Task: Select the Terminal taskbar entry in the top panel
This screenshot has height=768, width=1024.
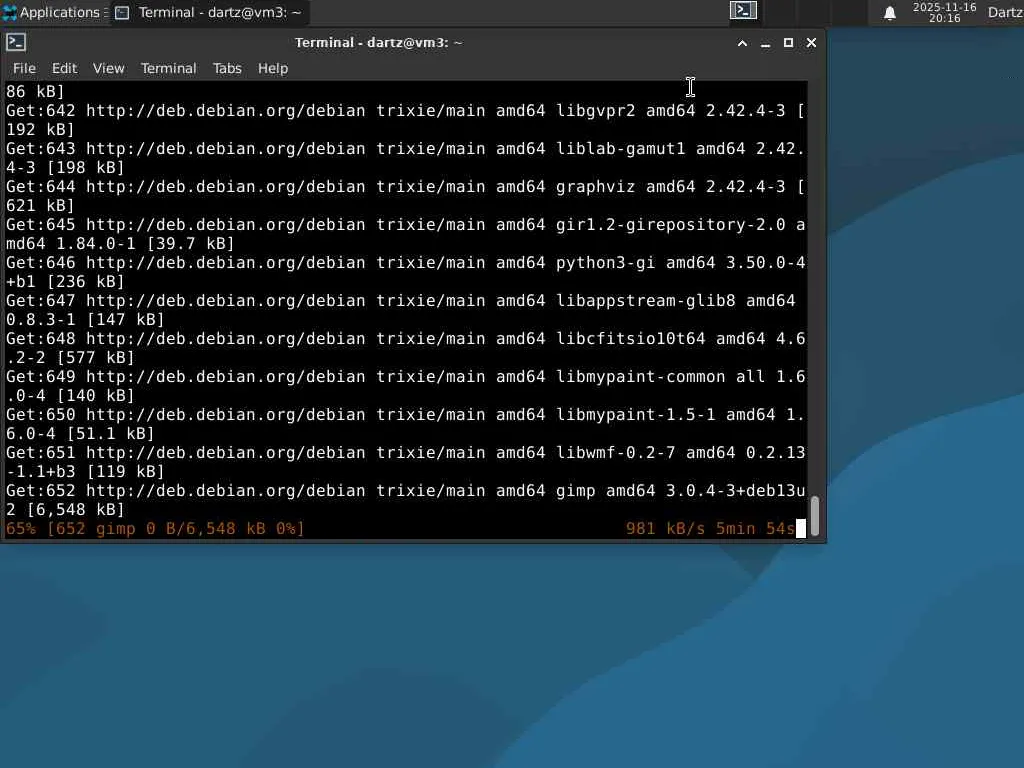Action: point(208,12)
